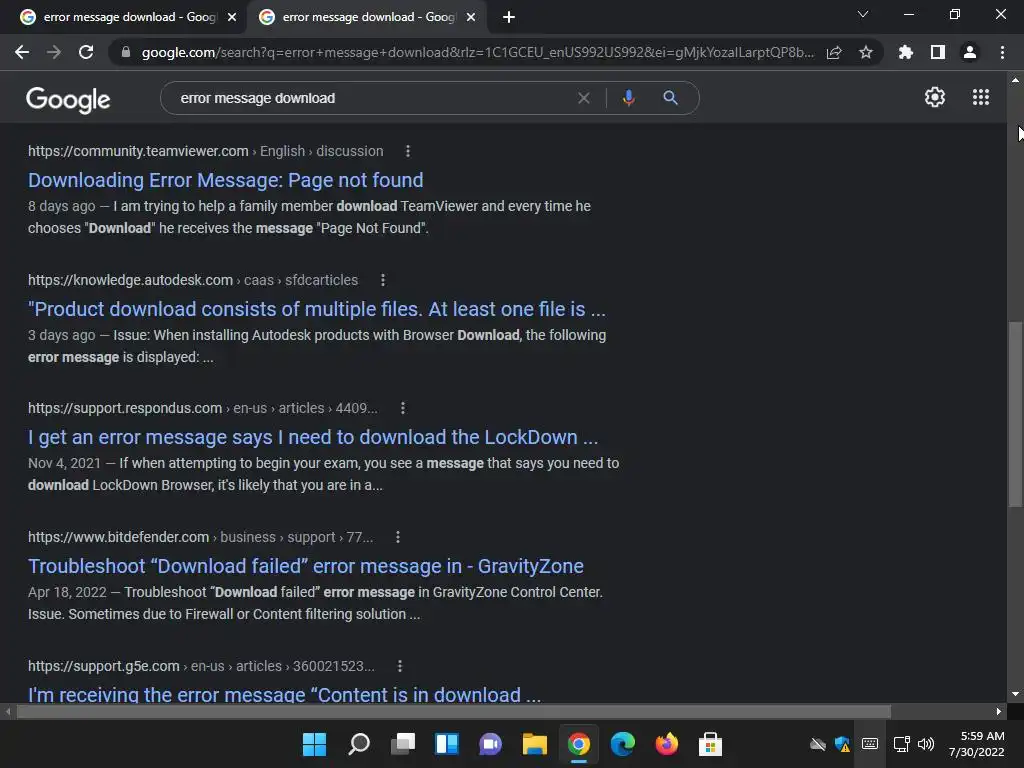Image resolution: width=1024 pixels, height=768 pixels.
Task: Share this page from the address bar
Action: 834,52
